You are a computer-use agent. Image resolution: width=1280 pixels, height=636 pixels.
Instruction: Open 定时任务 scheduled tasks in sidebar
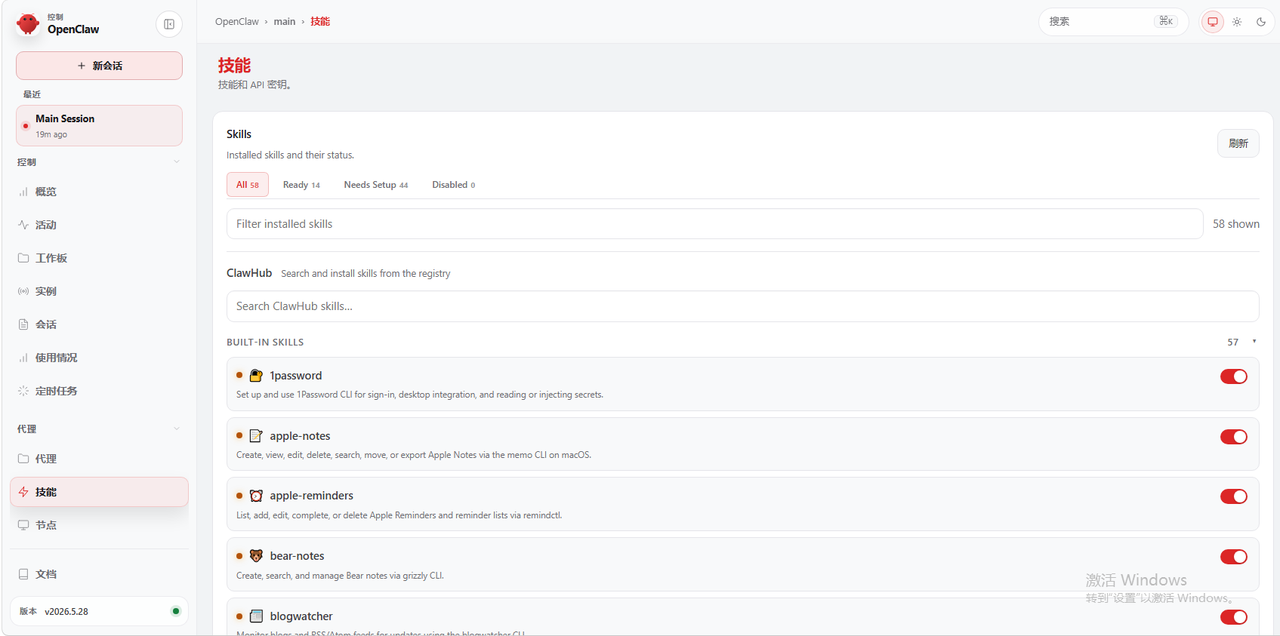99,391
